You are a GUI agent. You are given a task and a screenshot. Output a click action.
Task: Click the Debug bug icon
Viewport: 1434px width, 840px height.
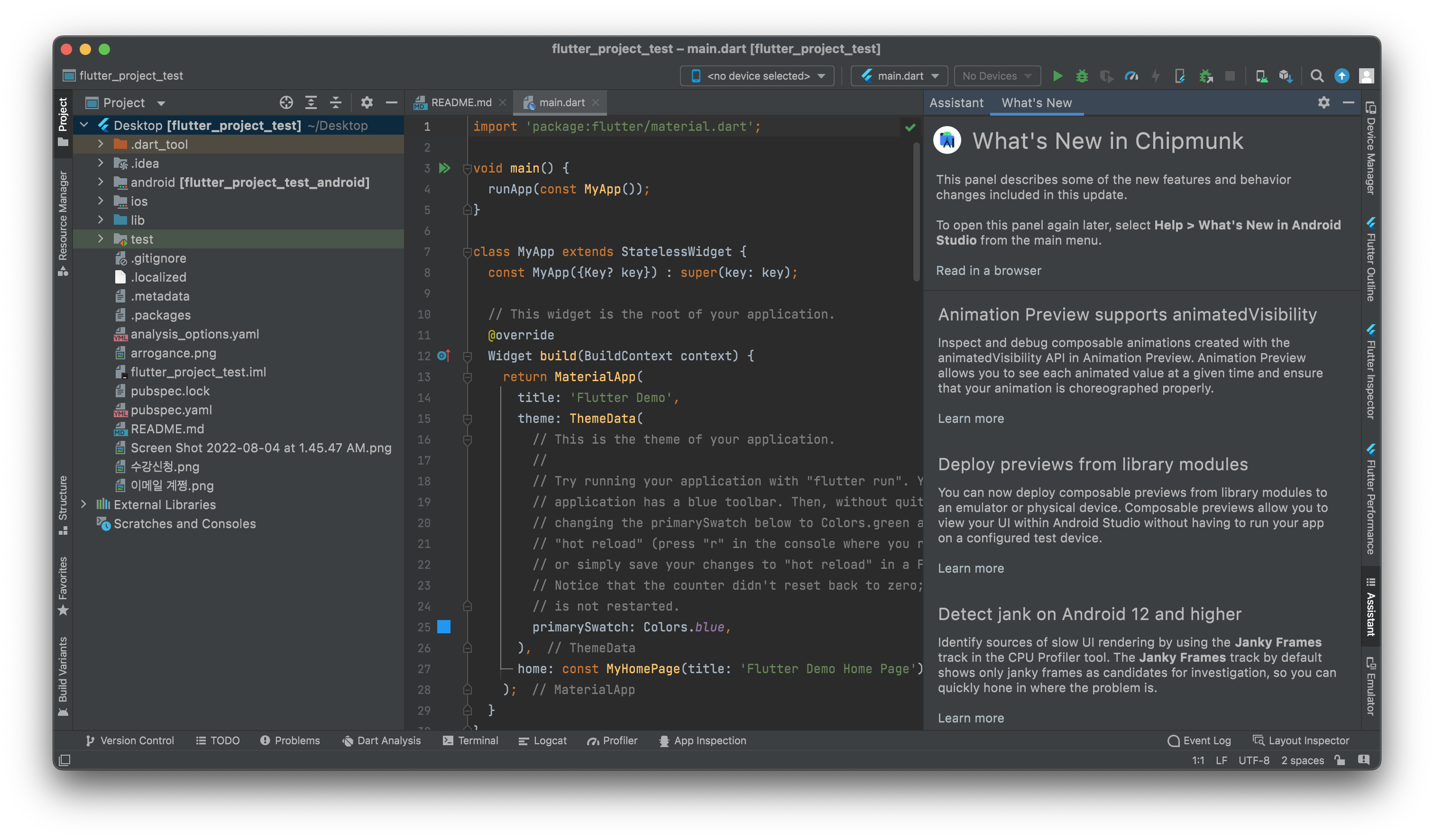[1082, 76]
